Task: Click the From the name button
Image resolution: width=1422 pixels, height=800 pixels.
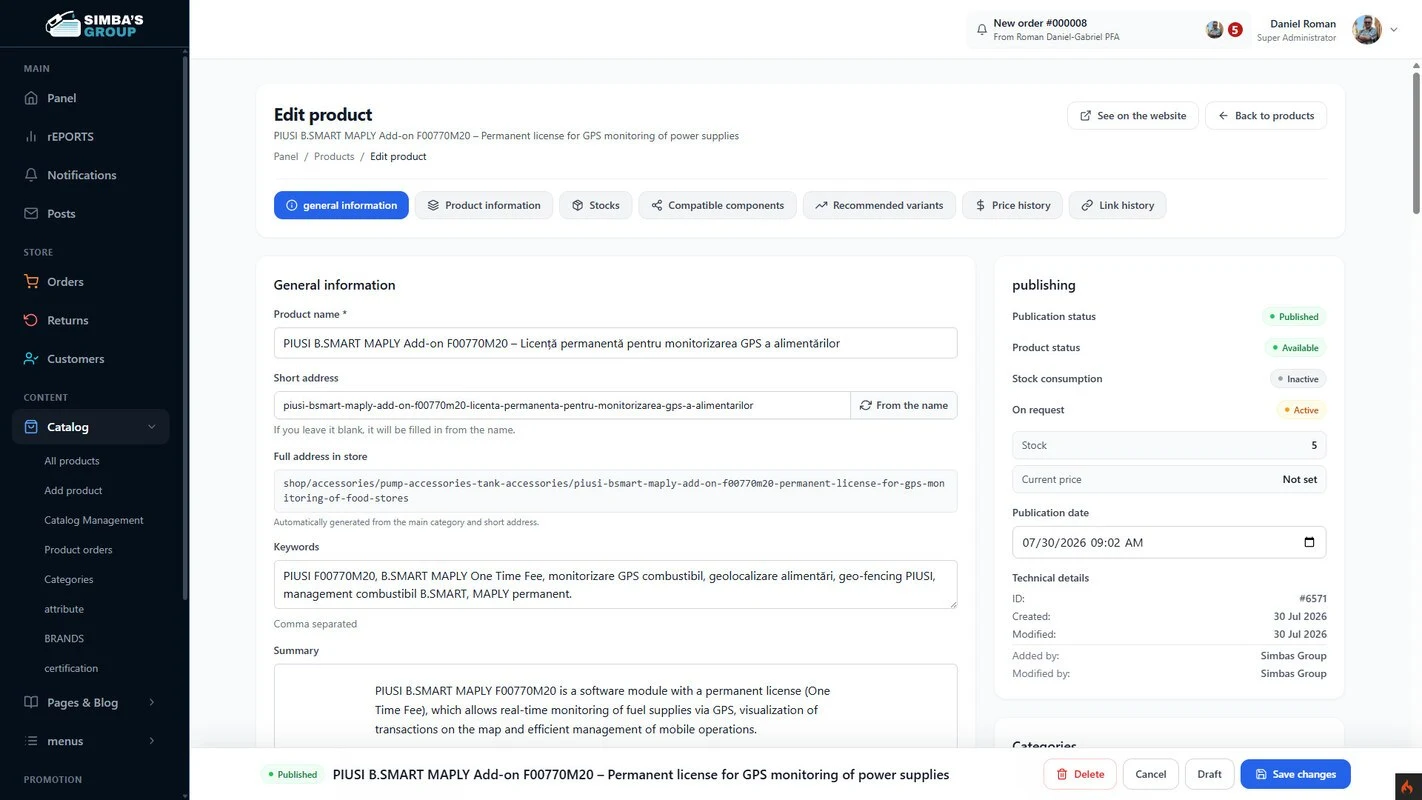Action: click(x=904, y=405)
